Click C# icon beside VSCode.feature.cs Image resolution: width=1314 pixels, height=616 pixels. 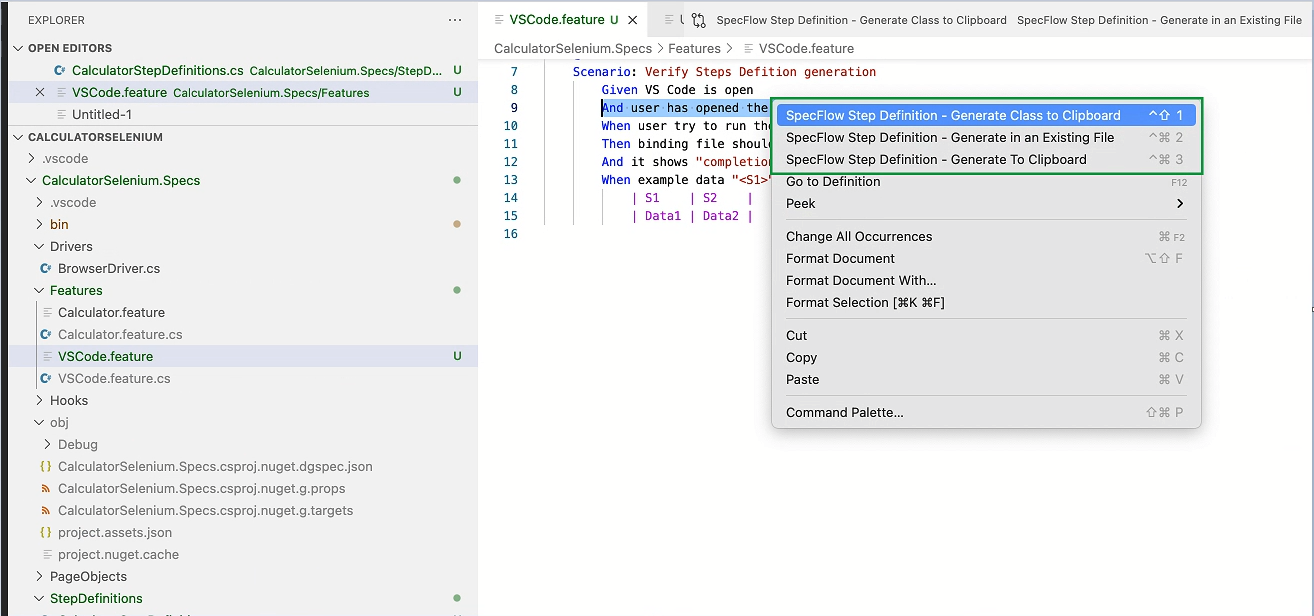coord(46,378)
